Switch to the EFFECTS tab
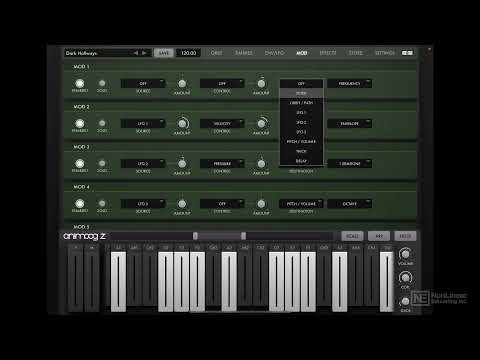This screenshot has height=360, width=480. (x=328, y=53)
